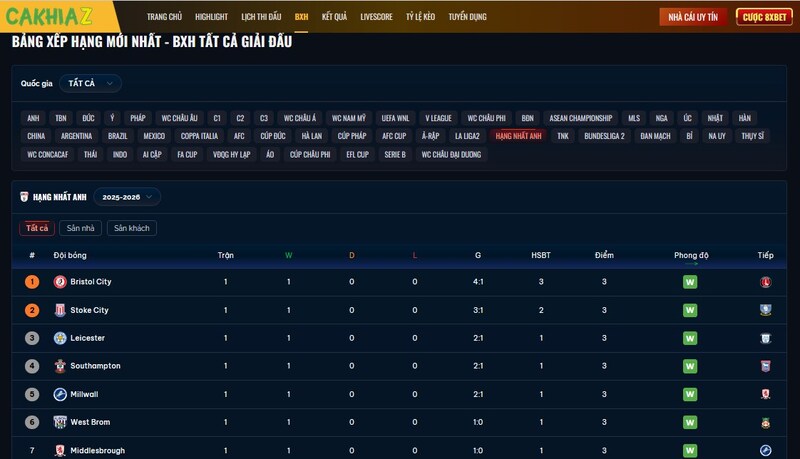
Task: Click the Điểm column header
Action: tap(604, 255)
